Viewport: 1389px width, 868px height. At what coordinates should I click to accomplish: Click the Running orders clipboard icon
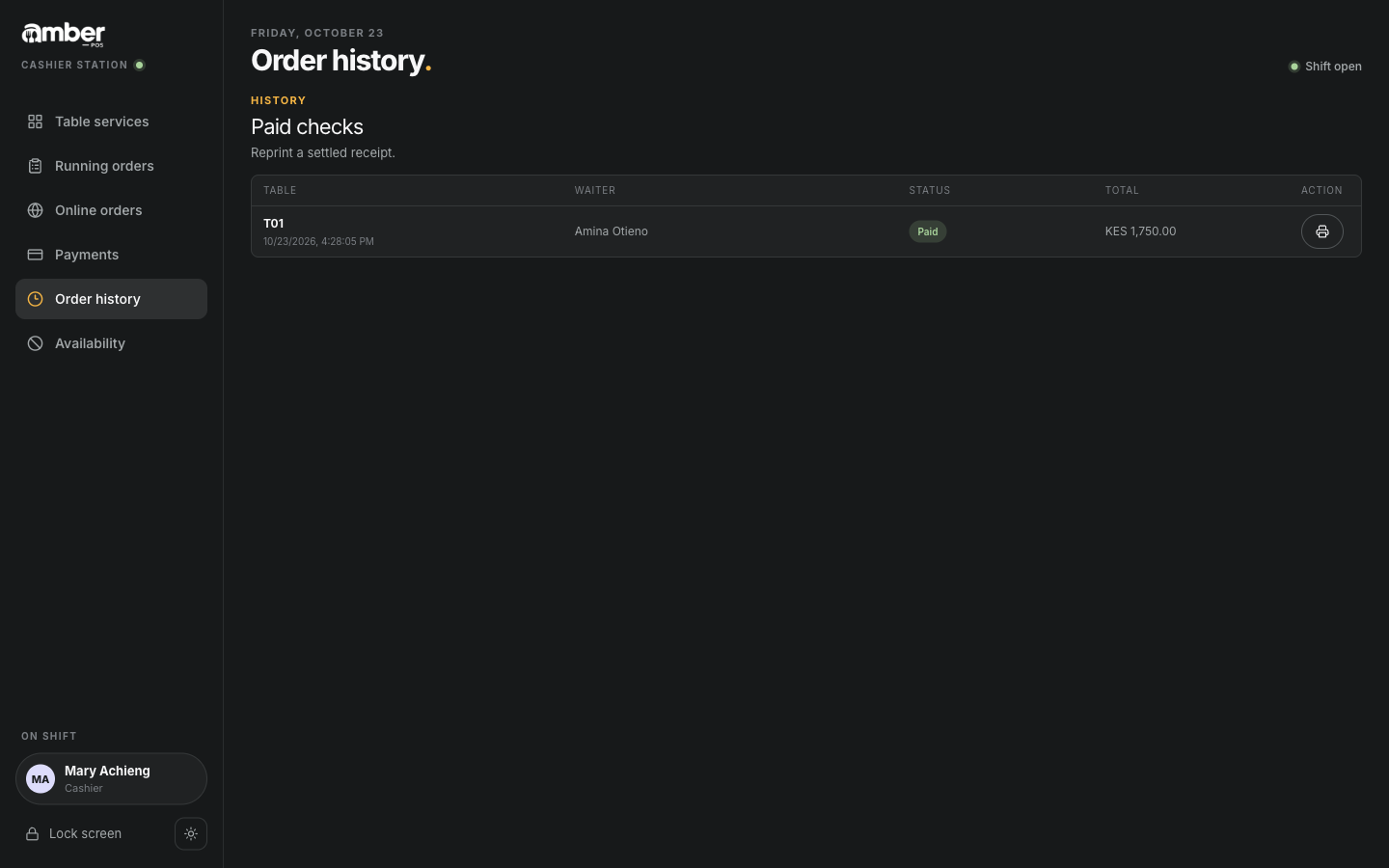35,166
